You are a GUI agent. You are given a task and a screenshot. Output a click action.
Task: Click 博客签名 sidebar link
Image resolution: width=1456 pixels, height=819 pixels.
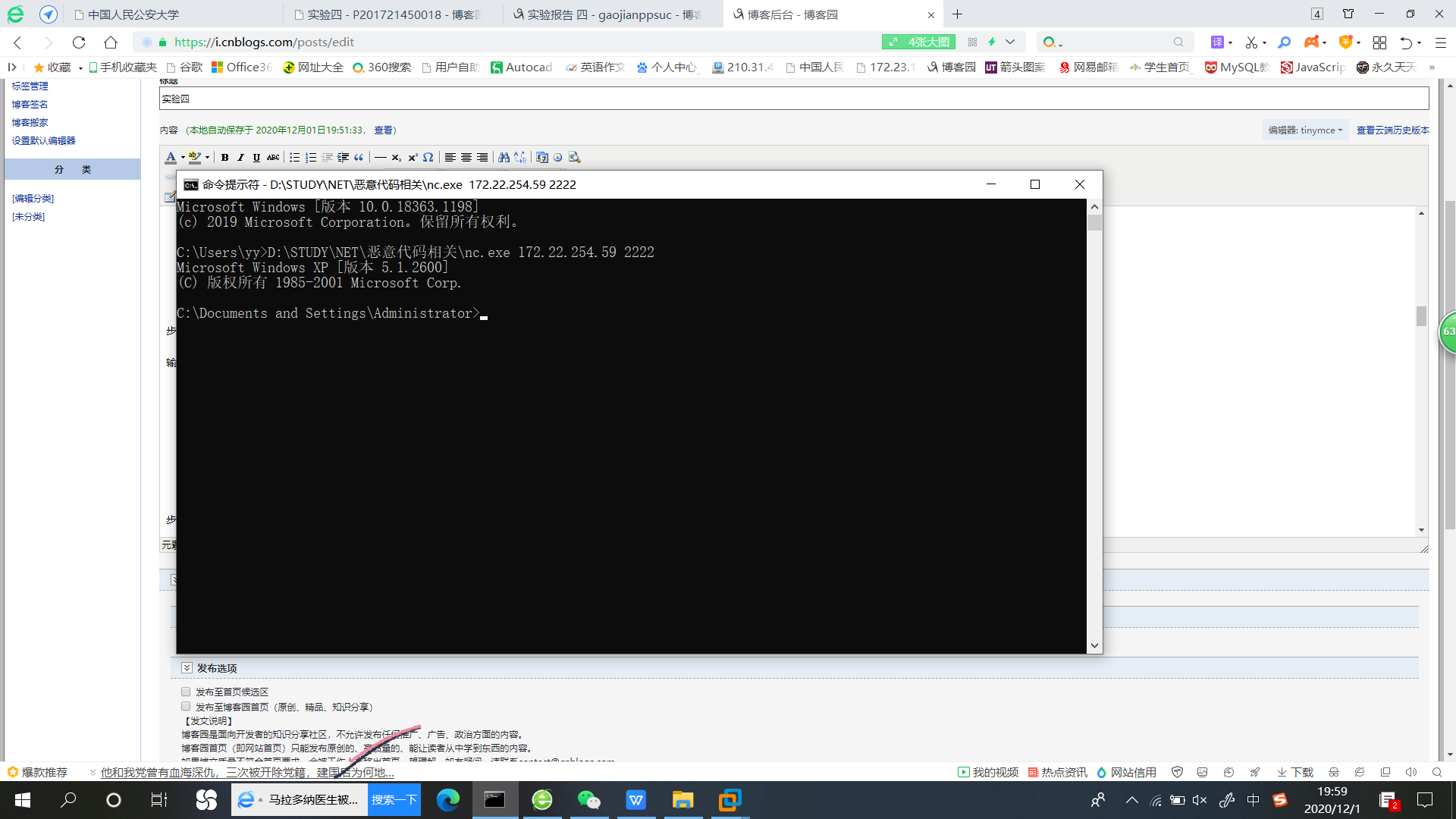pos(30,105)
